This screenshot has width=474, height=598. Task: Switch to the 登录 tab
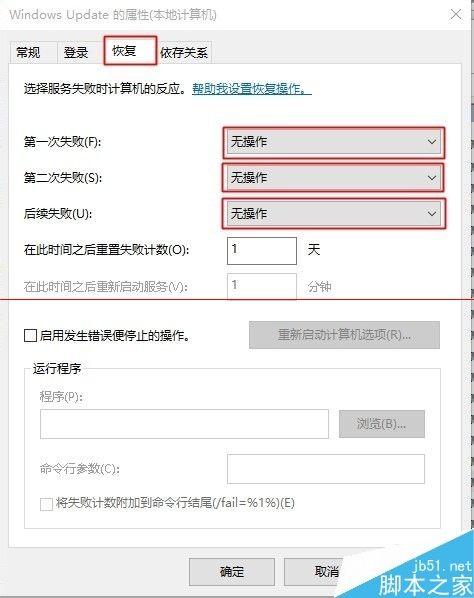pos(76,52)
